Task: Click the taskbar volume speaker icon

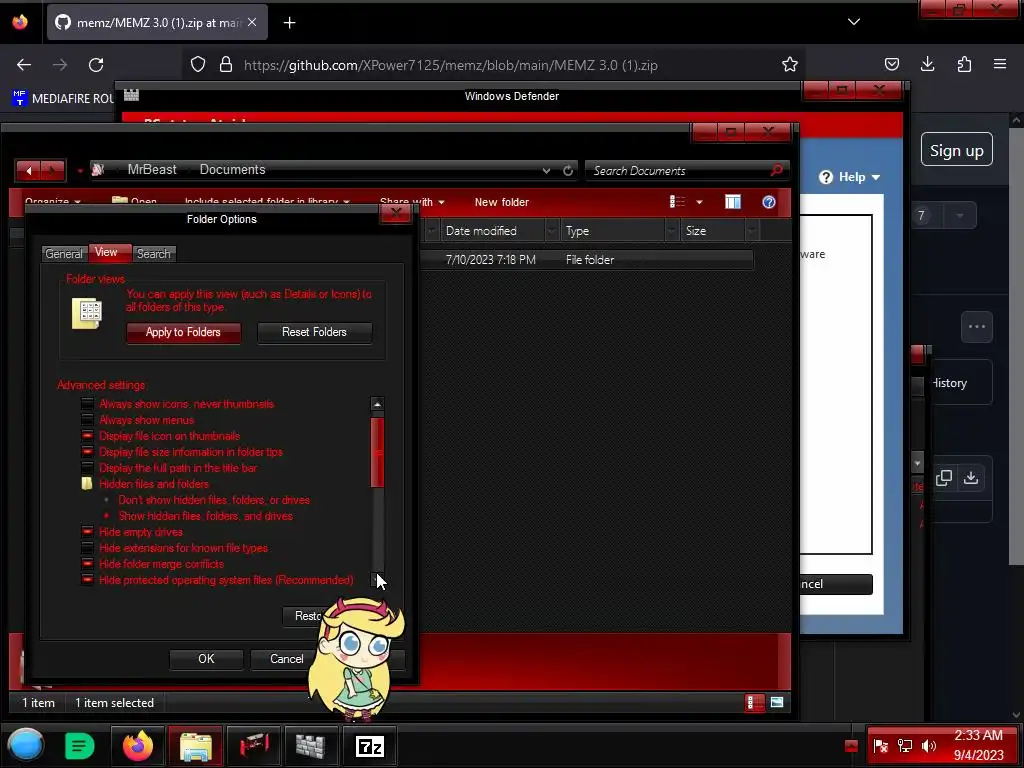Action: (929, 746)
